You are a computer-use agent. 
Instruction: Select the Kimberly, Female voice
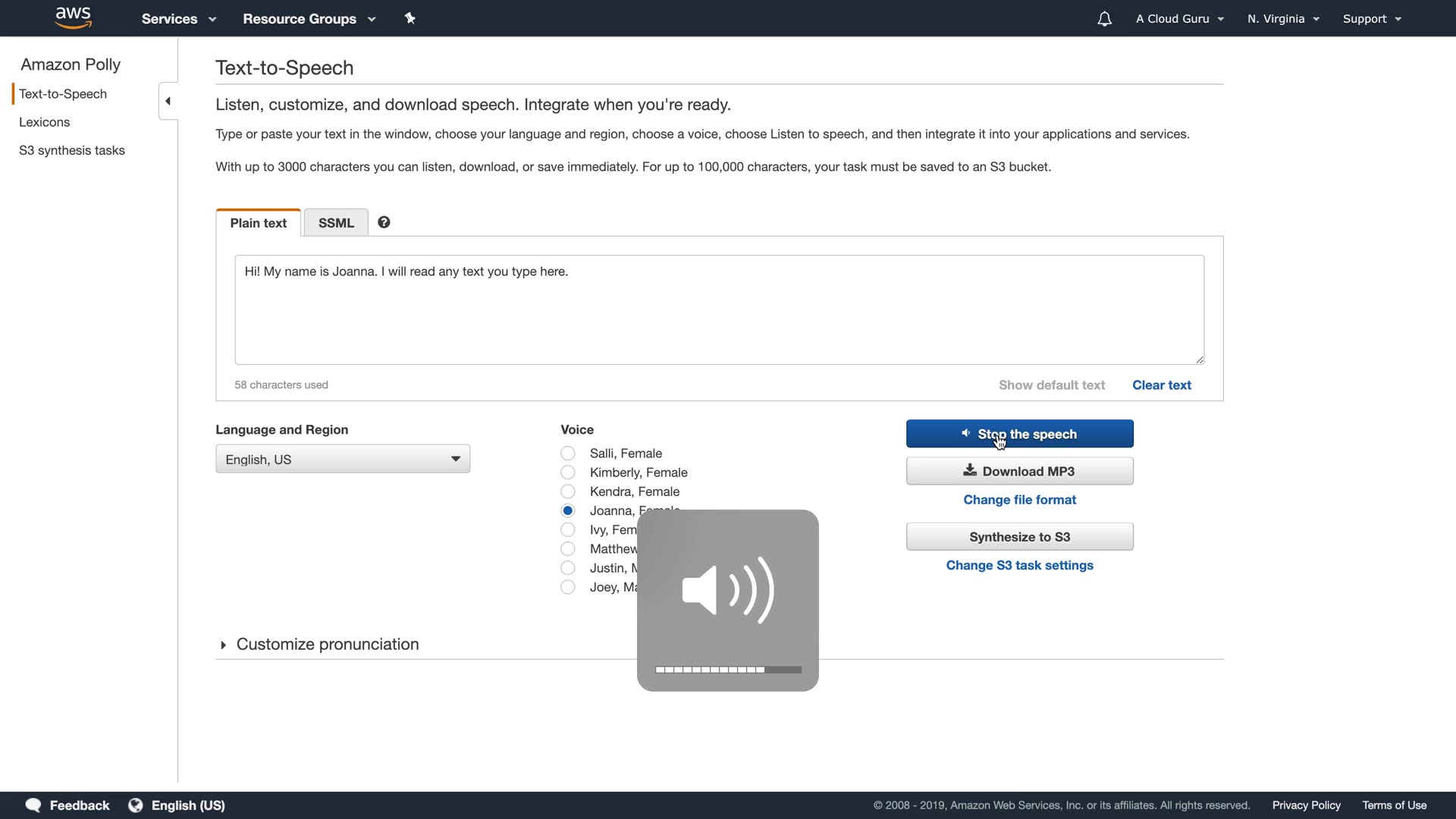[568, 472]
